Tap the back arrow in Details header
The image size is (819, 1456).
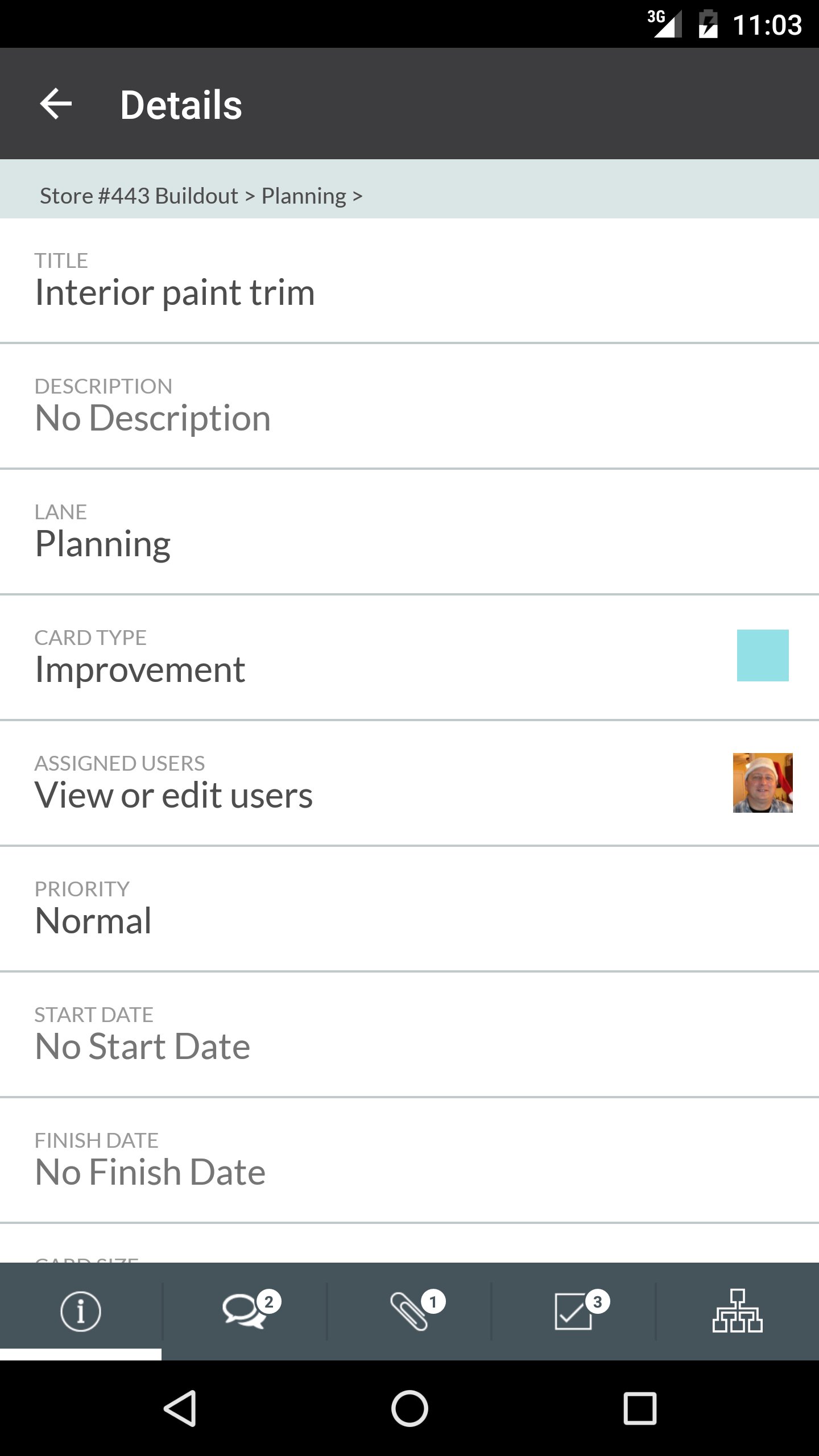click(x=56, y=104)
